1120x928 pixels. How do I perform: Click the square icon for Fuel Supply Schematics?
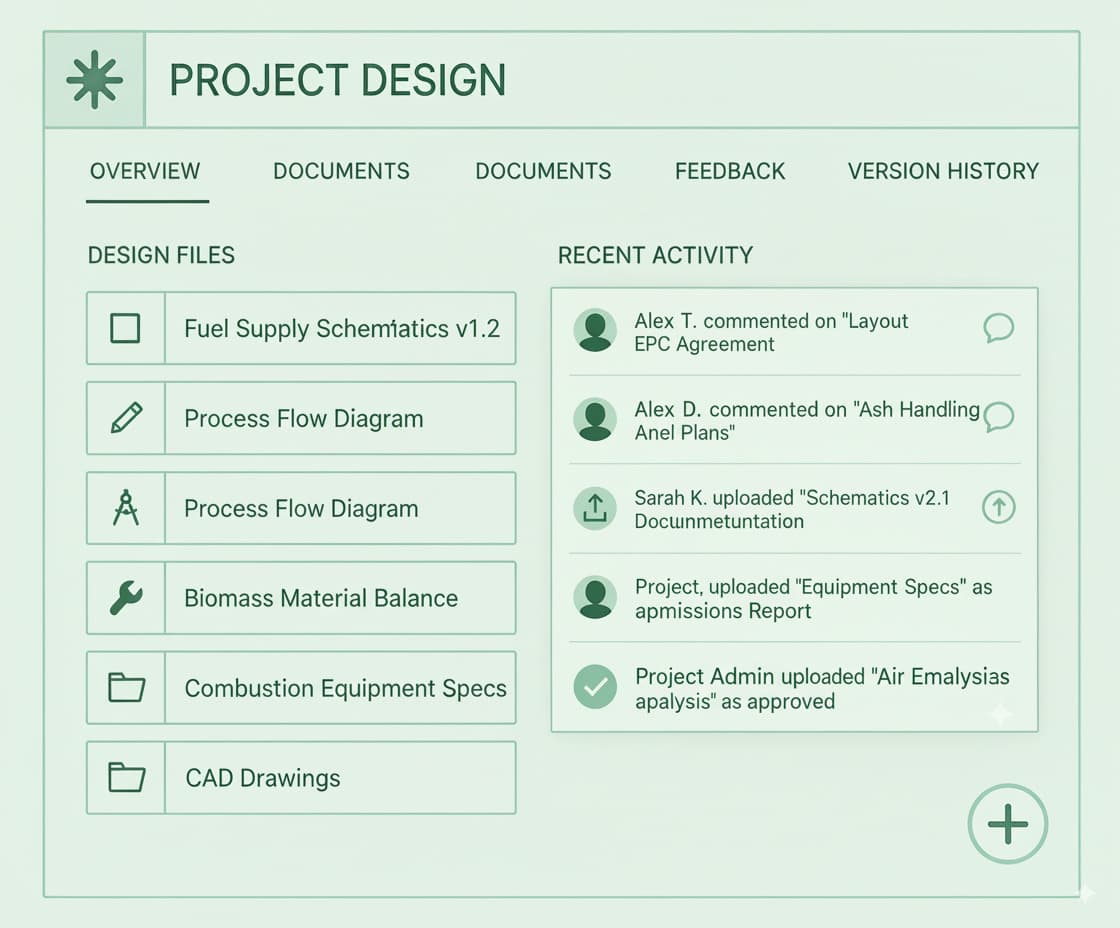[x=125, y=329]
